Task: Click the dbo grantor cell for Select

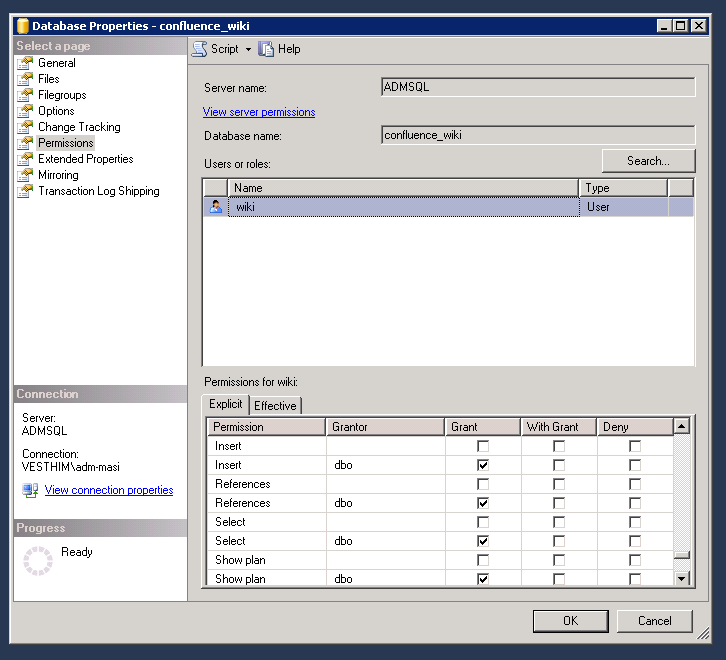Action: [386, 541]
